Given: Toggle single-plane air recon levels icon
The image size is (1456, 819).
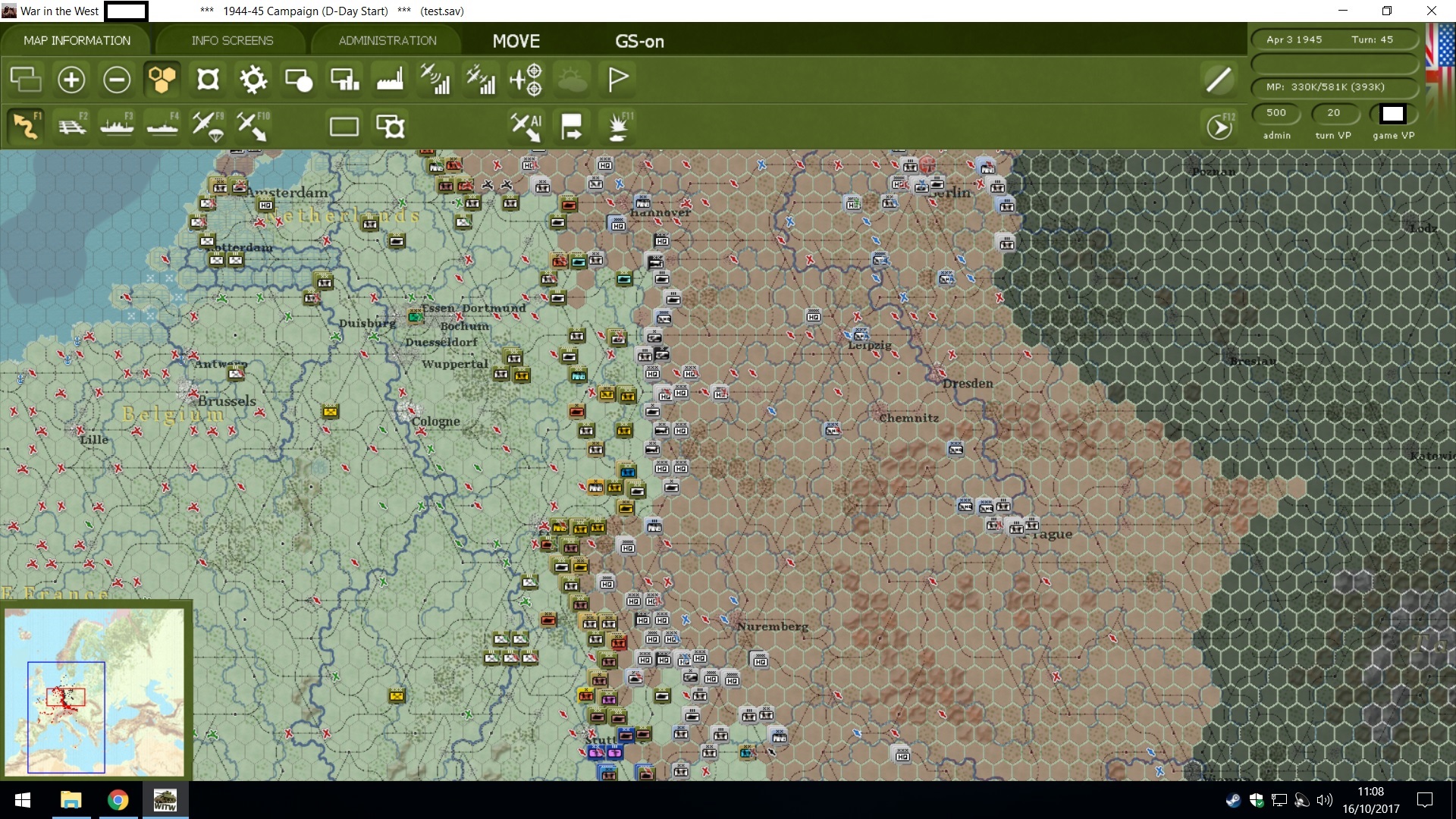Looking at the screenshot, I should point(435,79).
